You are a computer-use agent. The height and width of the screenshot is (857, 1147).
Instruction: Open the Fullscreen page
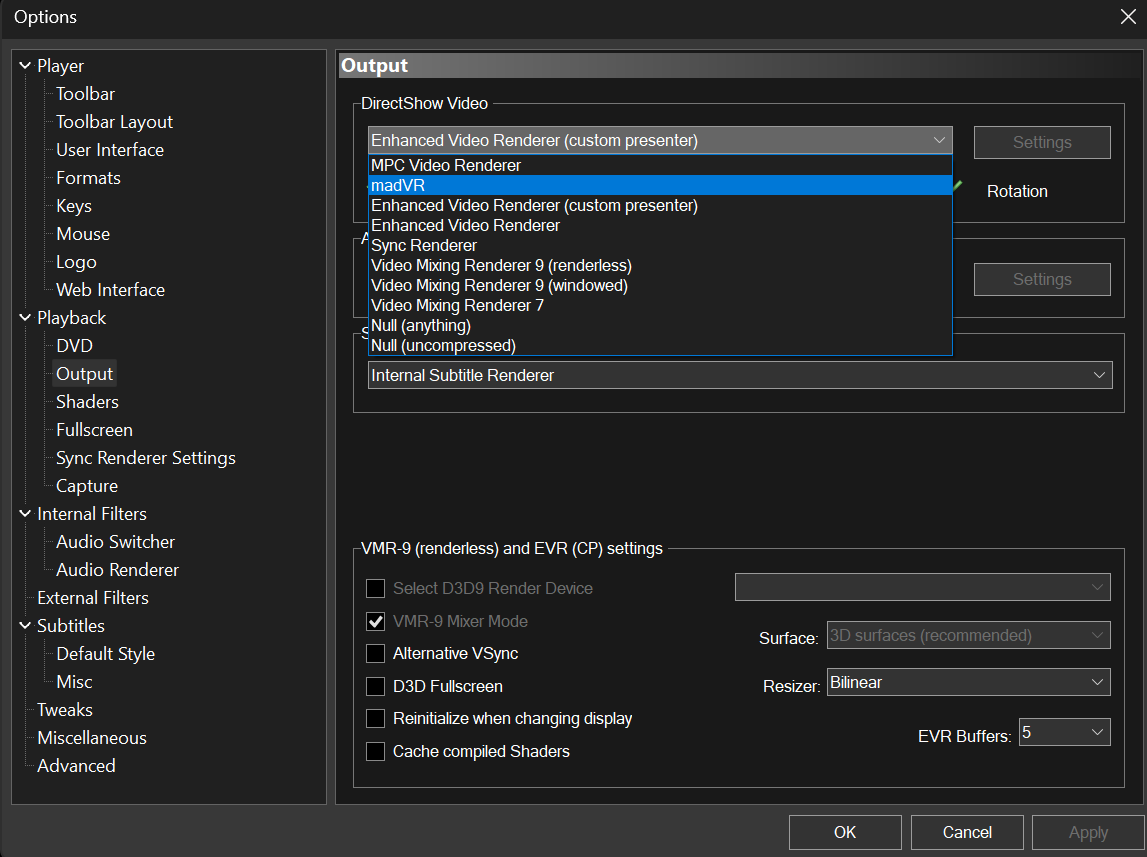pyautogui.click(x=94, y=430)
